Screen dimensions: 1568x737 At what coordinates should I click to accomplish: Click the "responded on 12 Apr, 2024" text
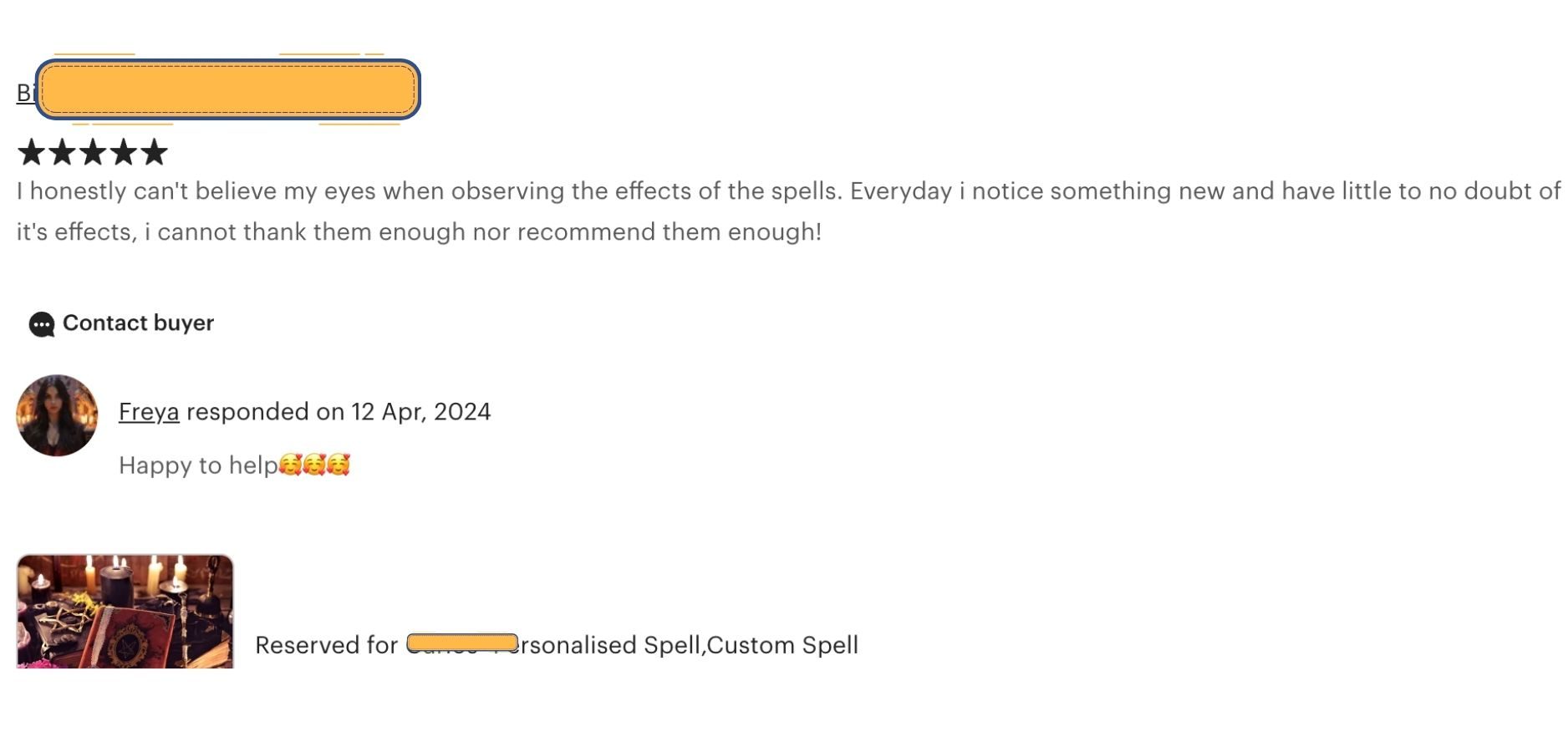[339, 412]
